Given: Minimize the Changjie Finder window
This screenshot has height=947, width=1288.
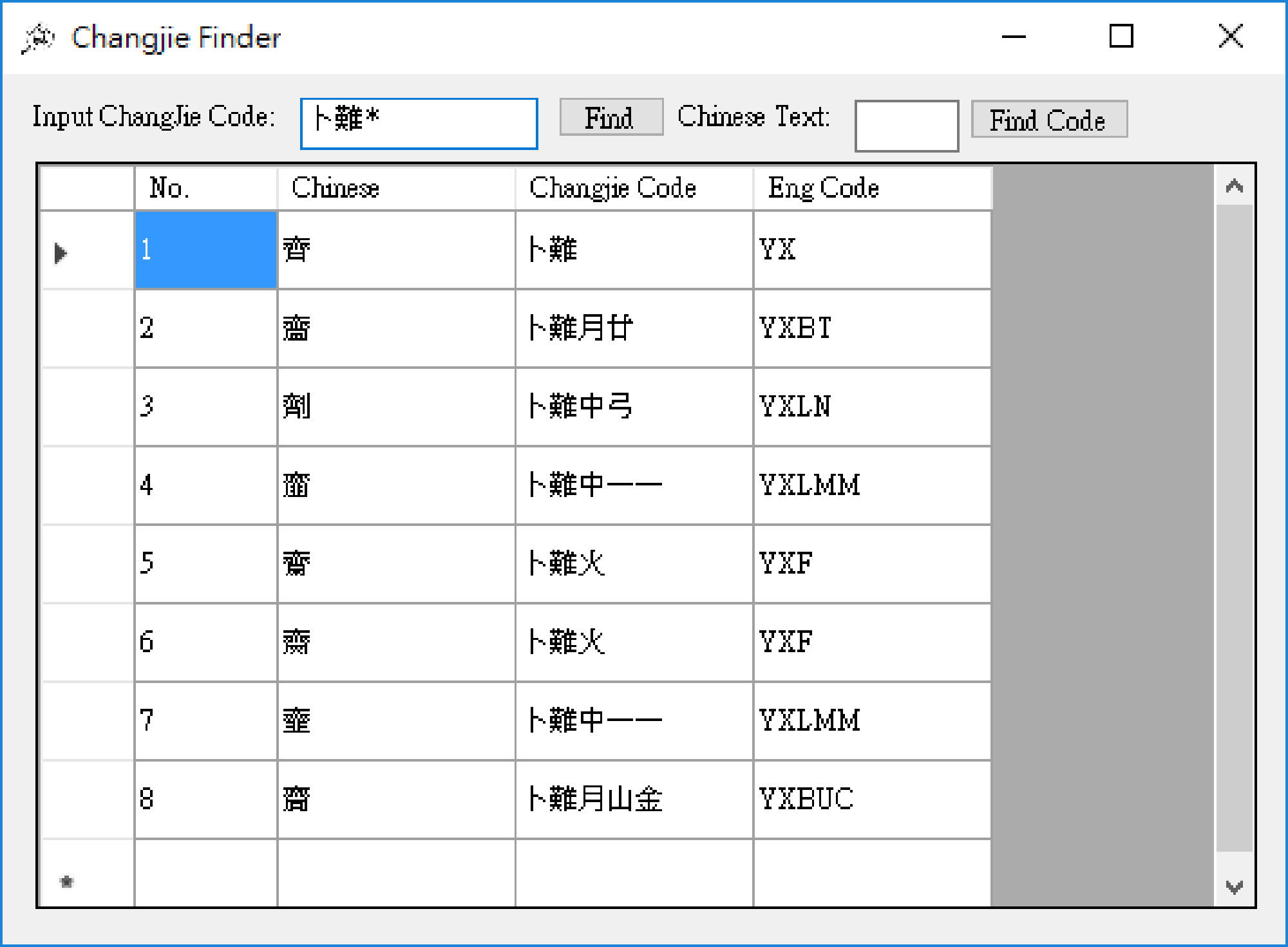Looking at the screenshot, I should (1013, 37).
